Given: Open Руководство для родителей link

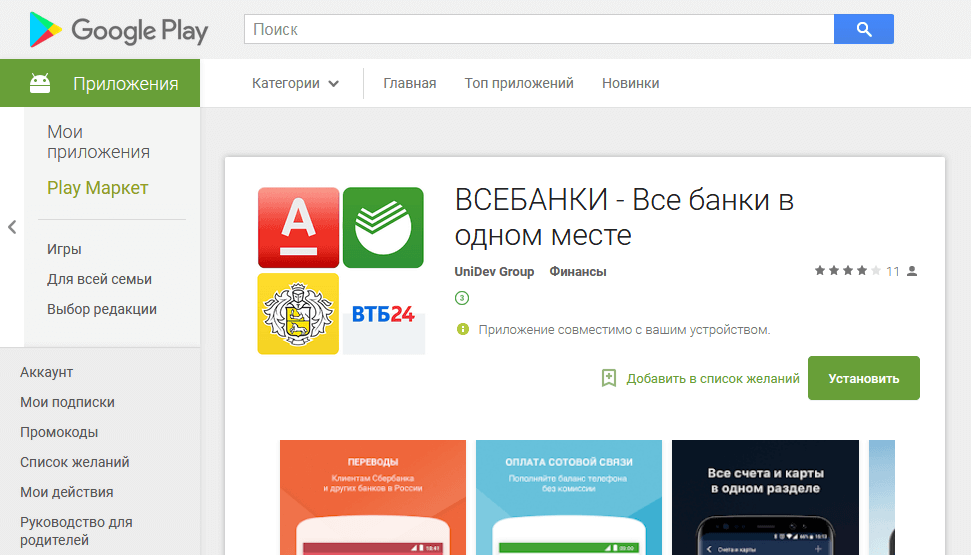Looking at the screenshot, I should point(76,531).
